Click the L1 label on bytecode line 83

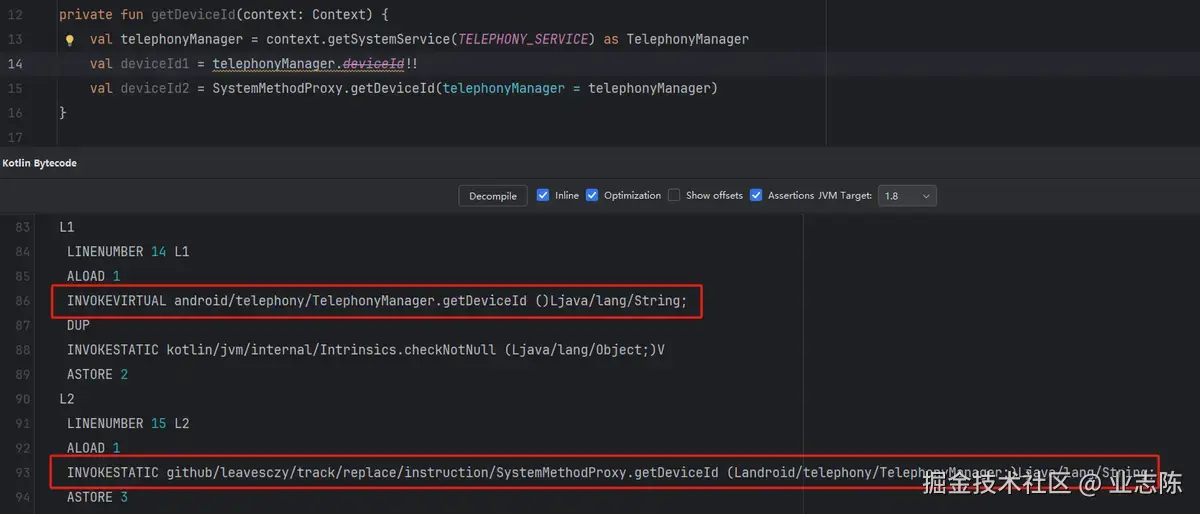point(67,227)
